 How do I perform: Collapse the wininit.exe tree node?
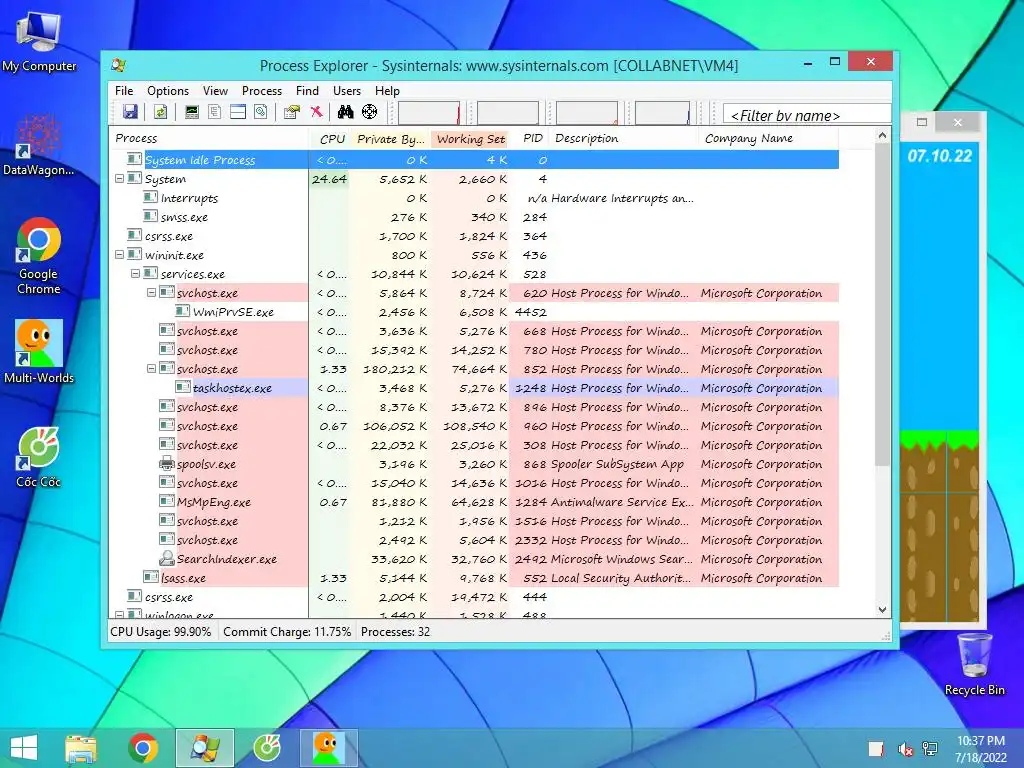coord(120,255)
